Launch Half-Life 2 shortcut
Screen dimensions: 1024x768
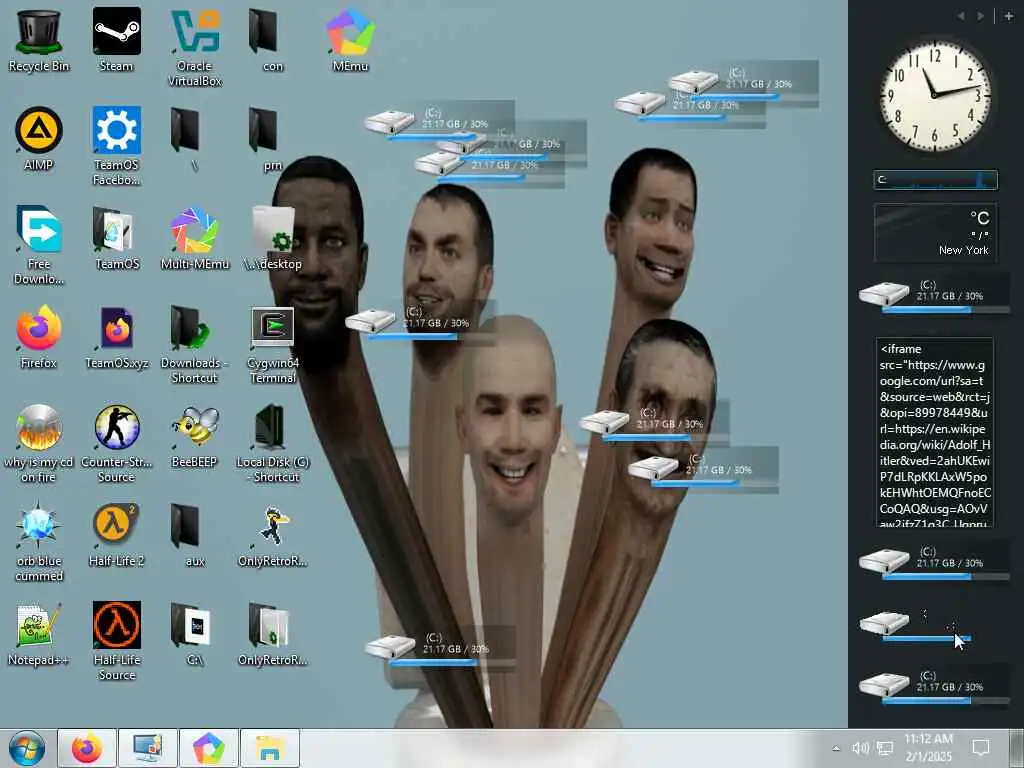116,536
